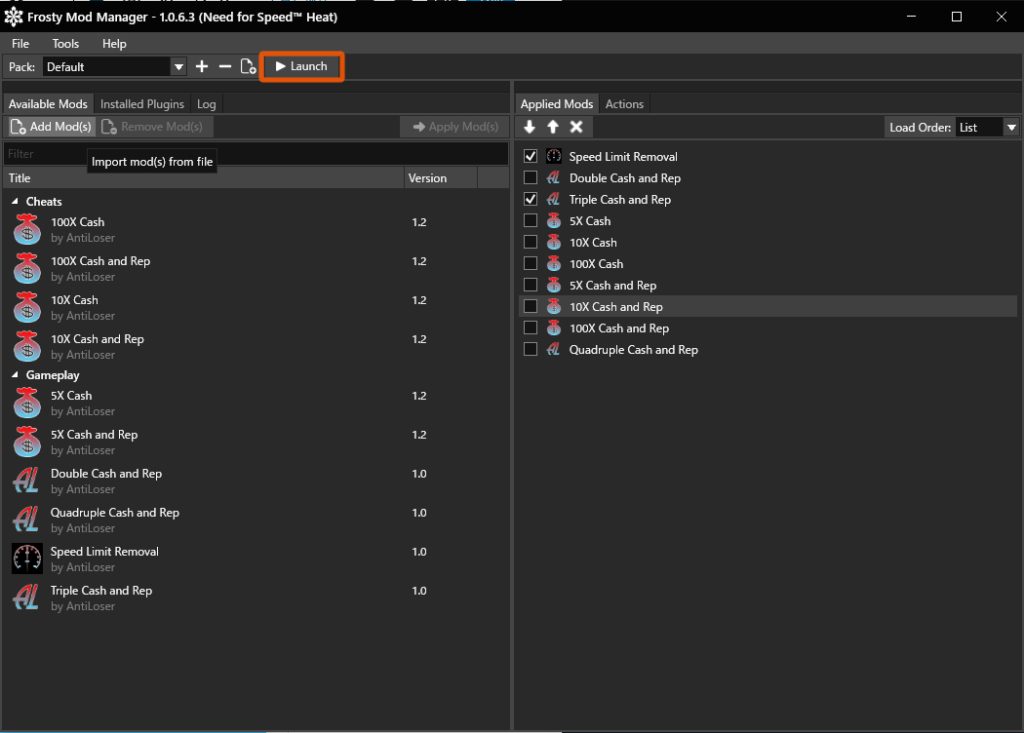The image size is (1024, 733).
Task: Click the 100X Cash and Rep icon in Available Mods
Action: click(x=27, y=269)
